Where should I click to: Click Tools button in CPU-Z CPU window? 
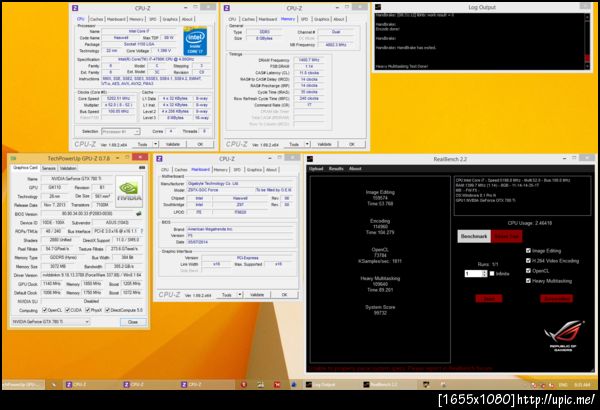[142, 144]
